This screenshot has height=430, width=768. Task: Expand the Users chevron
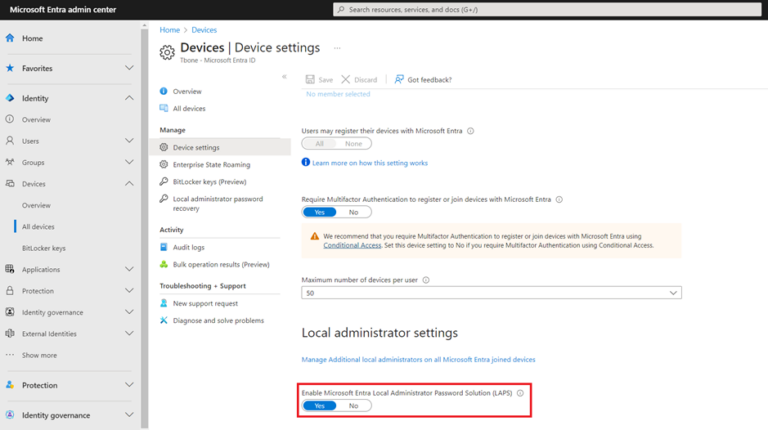pyautogui.click(x=129, y=141)
